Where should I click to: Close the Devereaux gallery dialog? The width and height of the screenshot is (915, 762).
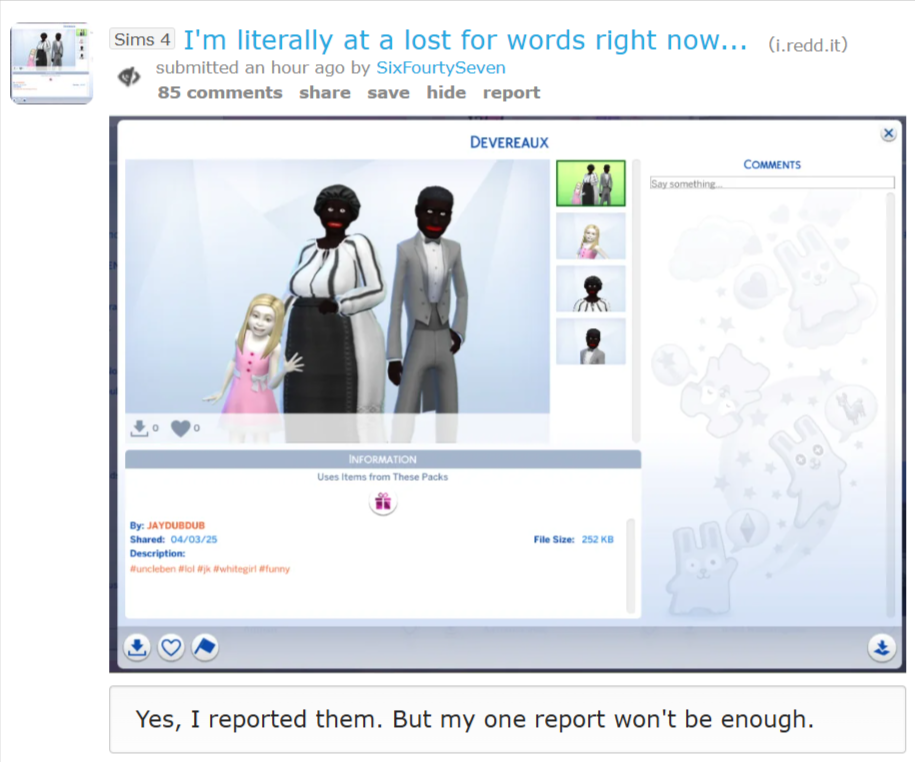[x=888, y=134]
